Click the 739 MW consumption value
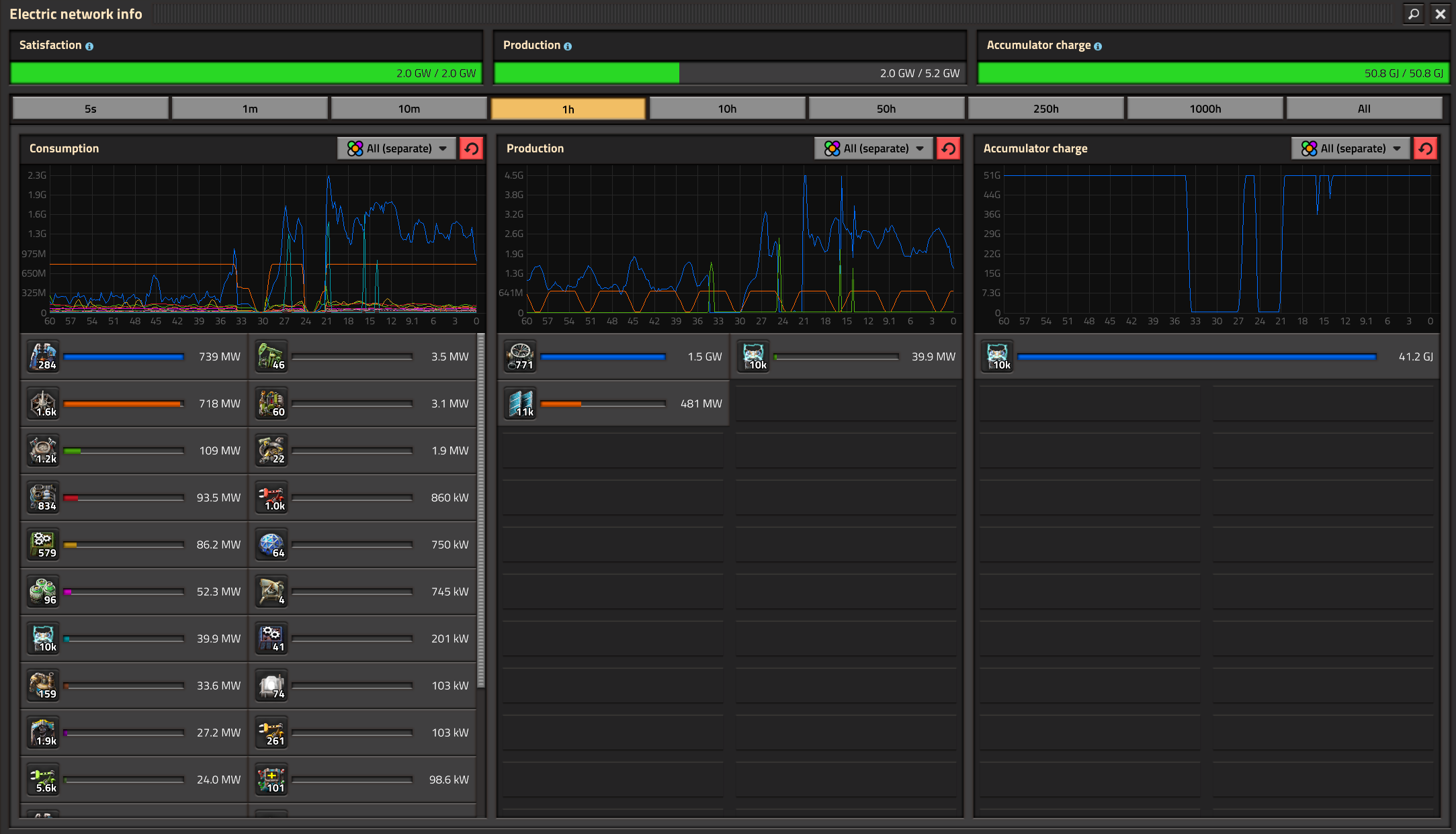This screenshot has height=834, width=1456. click(x=219, y=357)
